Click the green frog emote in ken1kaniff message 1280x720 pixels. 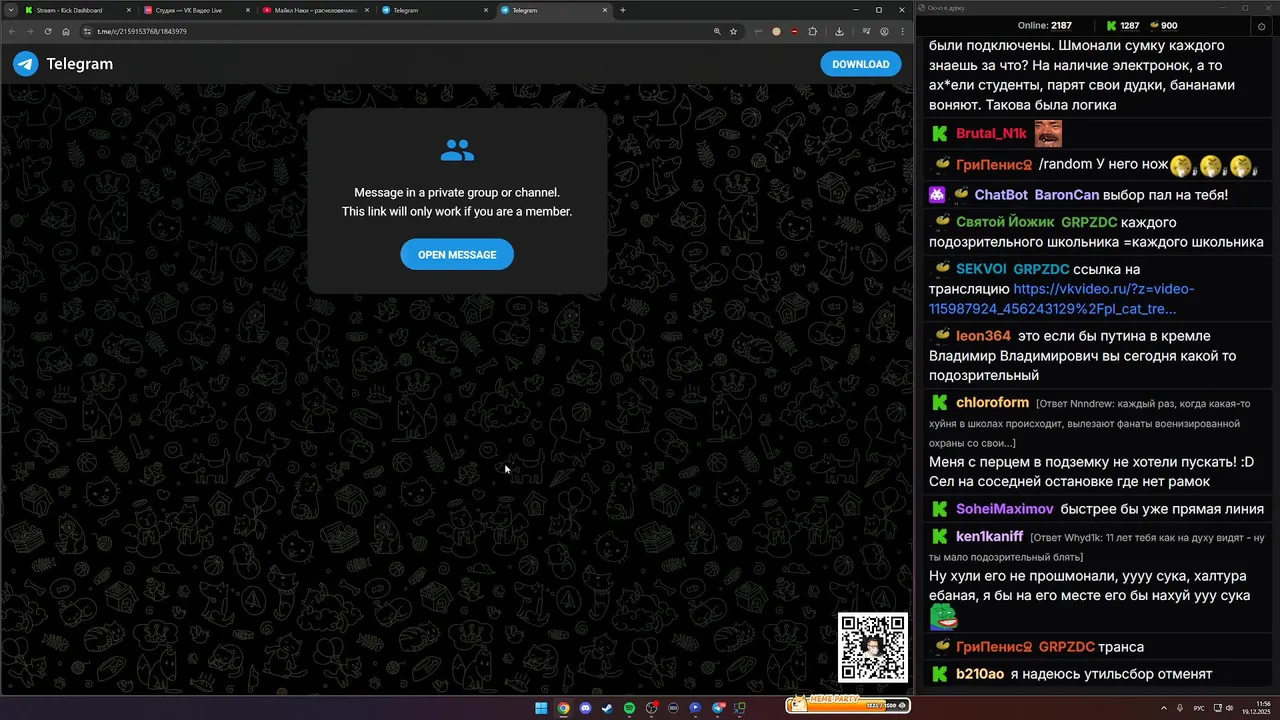[944, 617]
